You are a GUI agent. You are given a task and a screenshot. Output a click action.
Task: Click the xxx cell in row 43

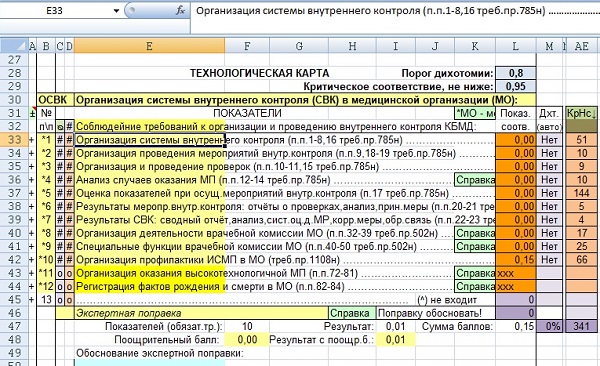click(516, 273)
